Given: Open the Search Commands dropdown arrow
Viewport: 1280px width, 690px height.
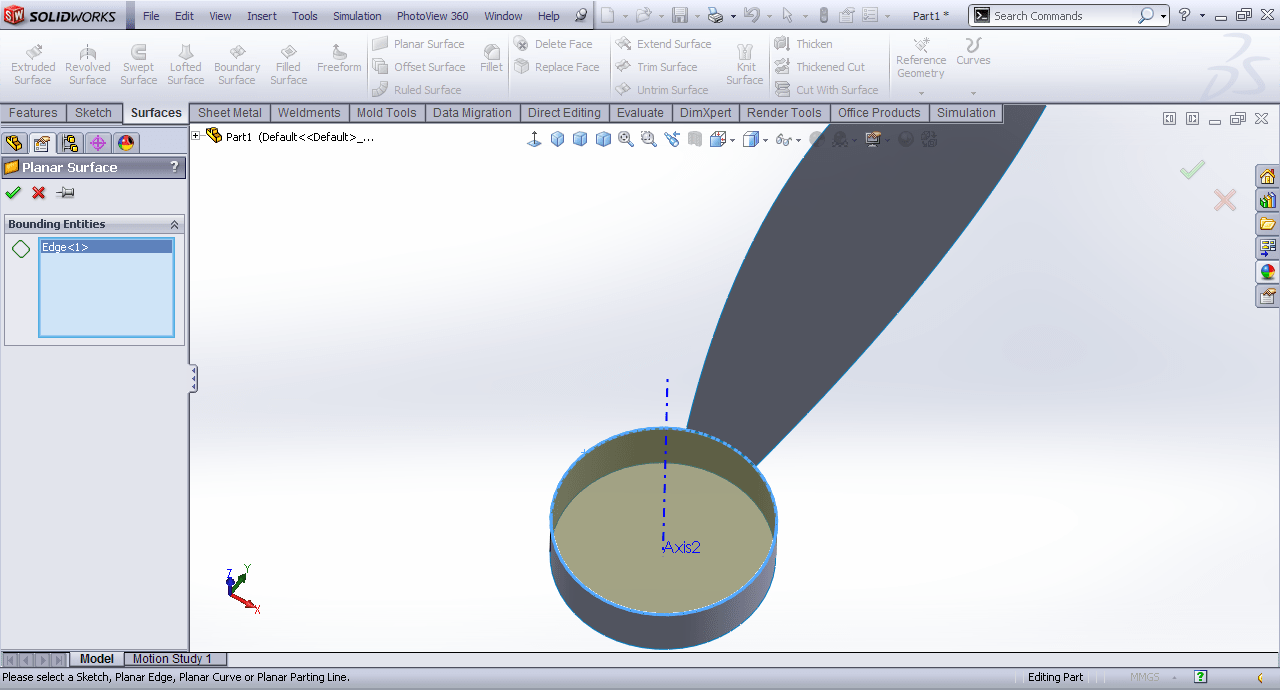Looking at the screenshot, I should click(1163, 16).
